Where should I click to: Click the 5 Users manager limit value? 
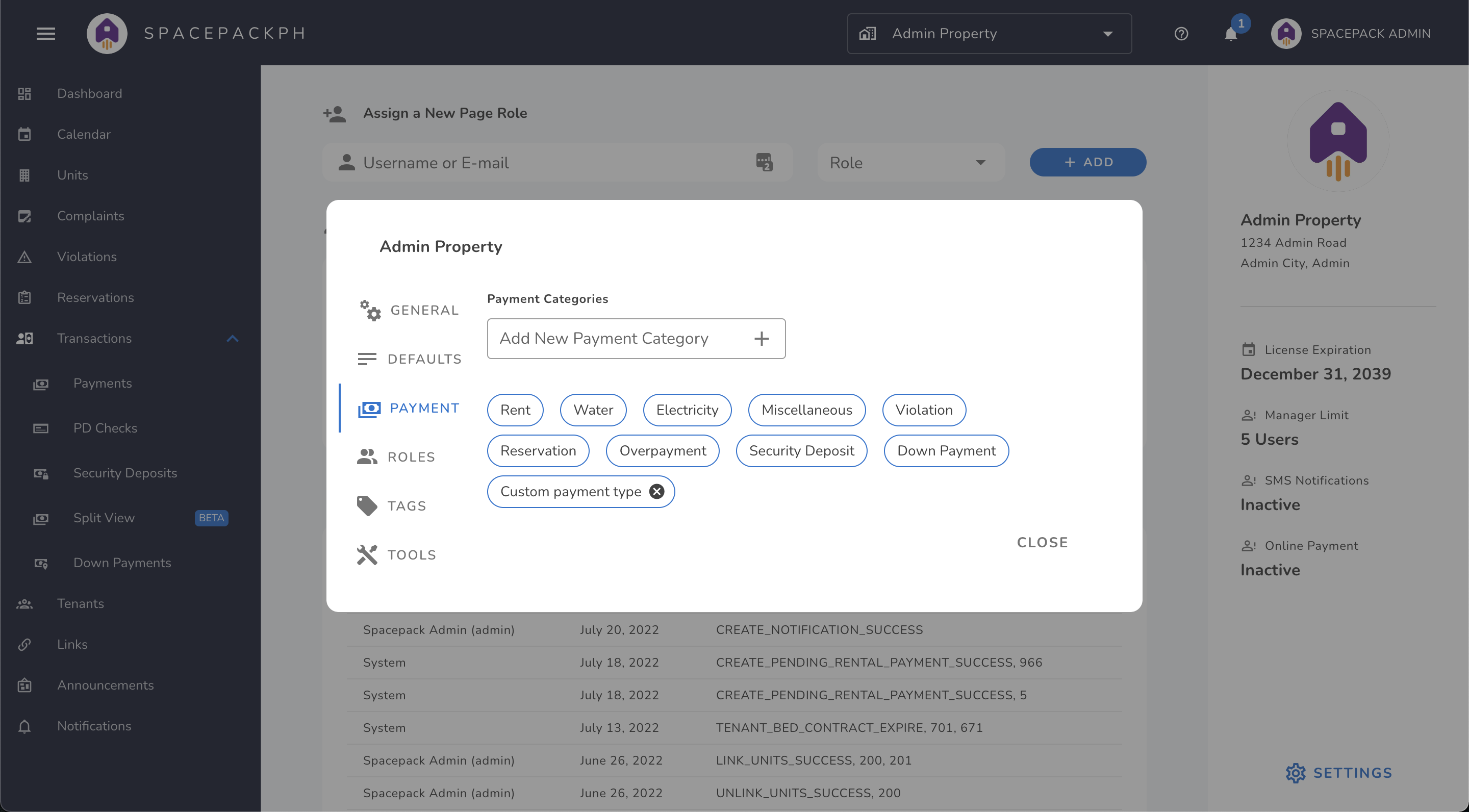(1270, 440)
